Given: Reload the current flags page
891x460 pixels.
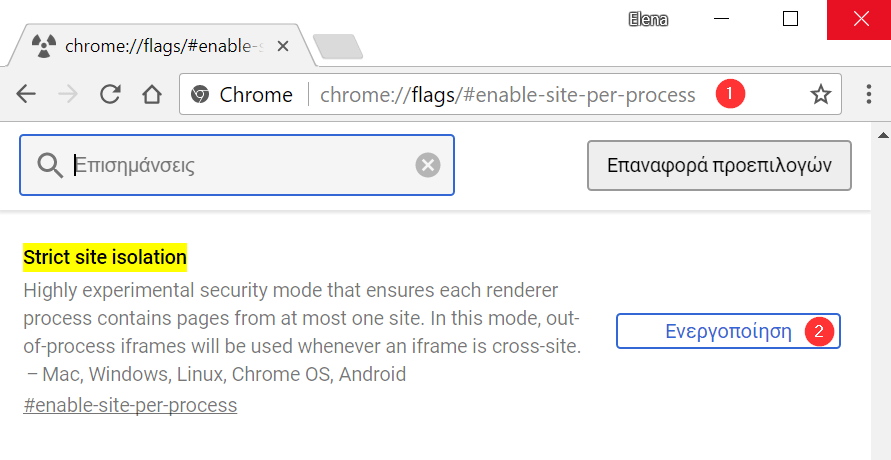Looking at the screenshot, I should 110,94.
